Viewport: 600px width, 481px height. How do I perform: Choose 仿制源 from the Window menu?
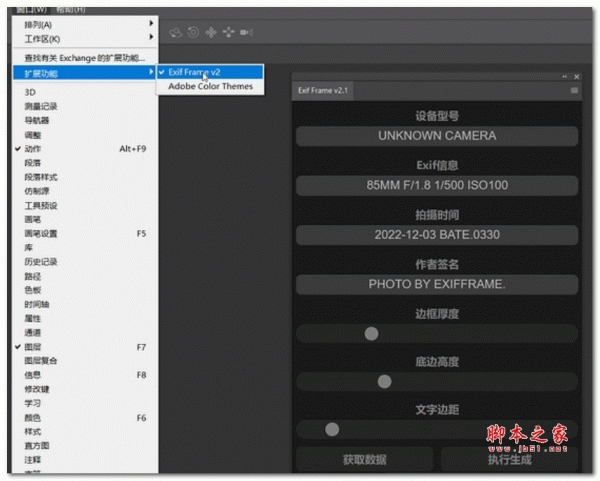(85, 191)
